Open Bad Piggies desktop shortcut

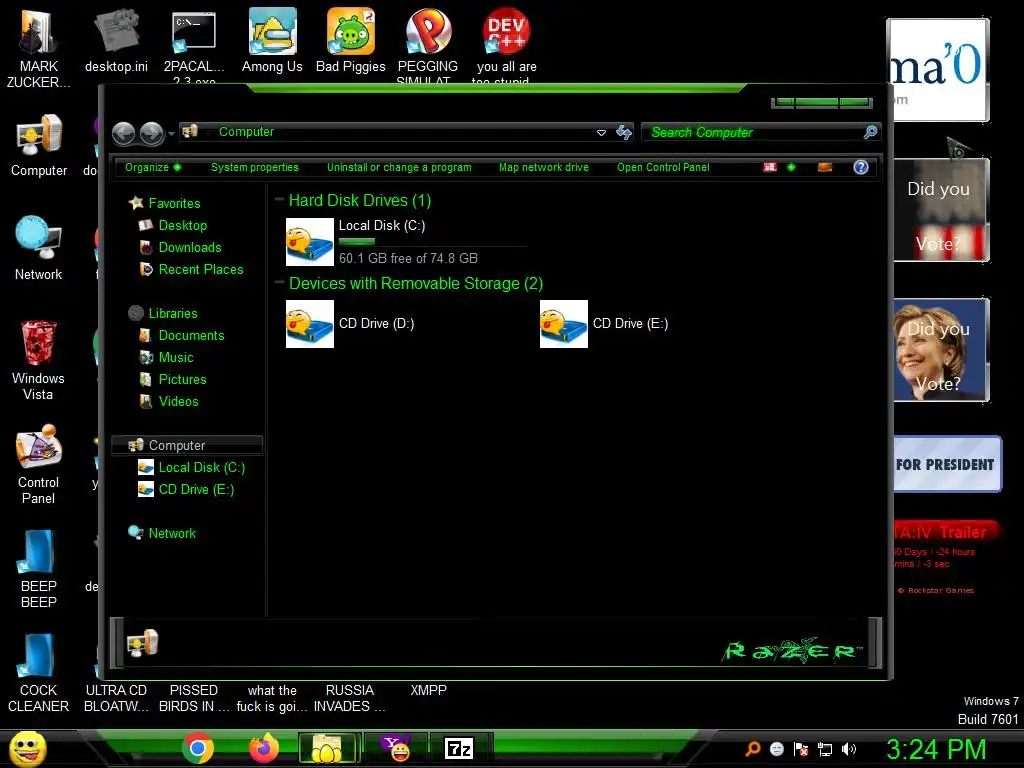351,40
